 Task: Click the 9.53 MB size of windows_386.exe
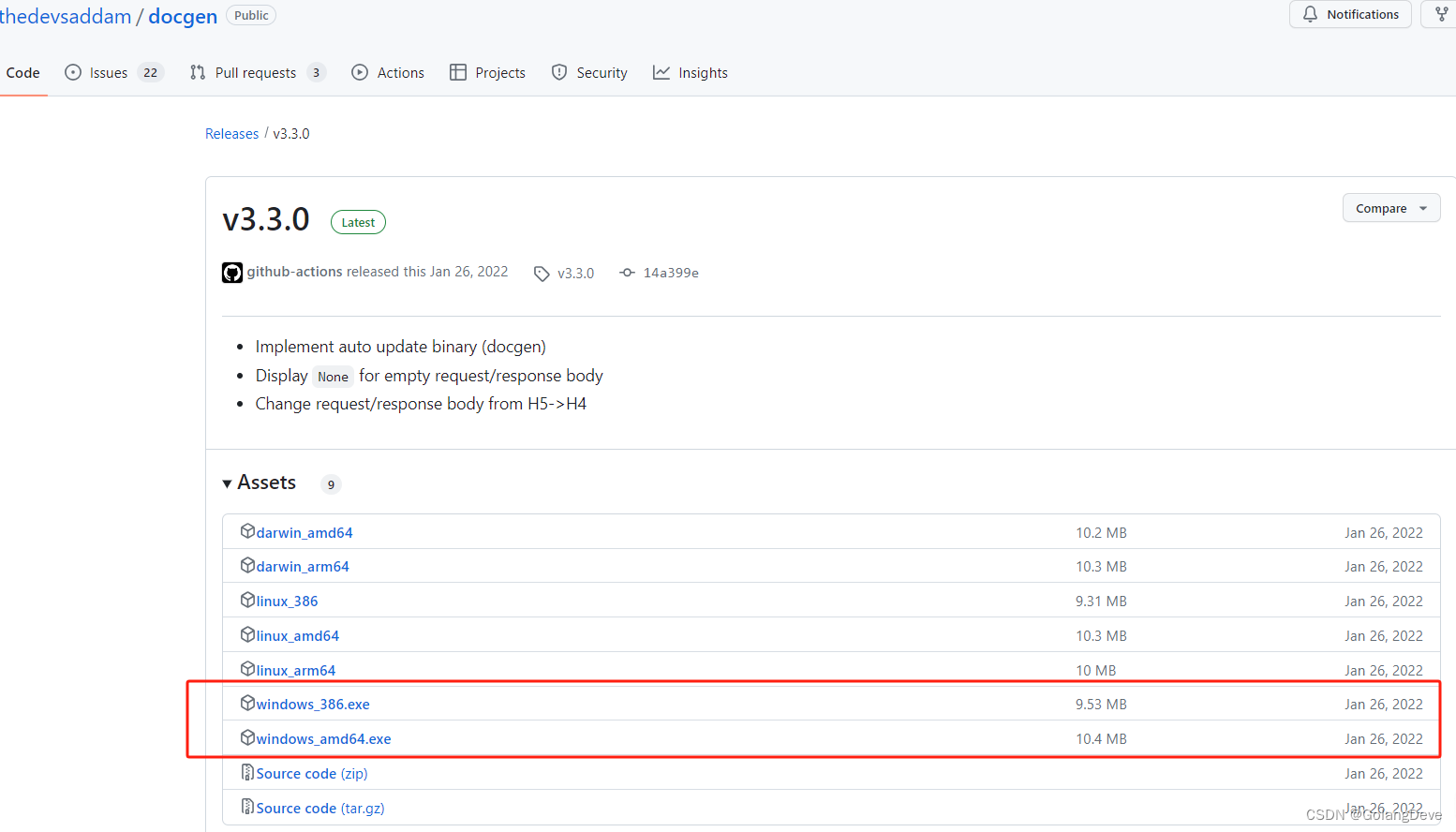(1101, 705)
